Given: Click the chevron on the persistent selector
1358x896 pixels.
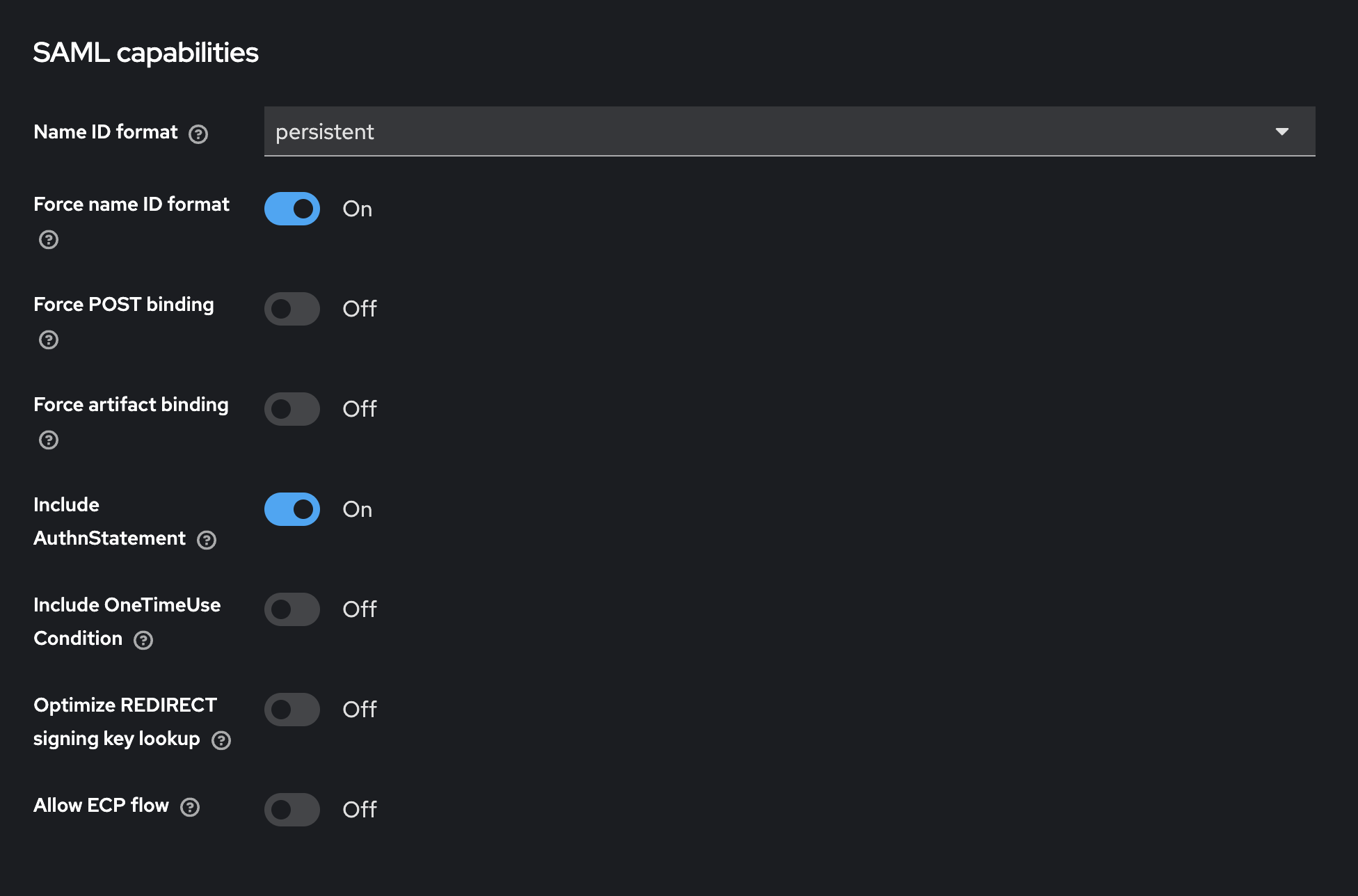Looking at the screenshot, I should [1284, 131].
